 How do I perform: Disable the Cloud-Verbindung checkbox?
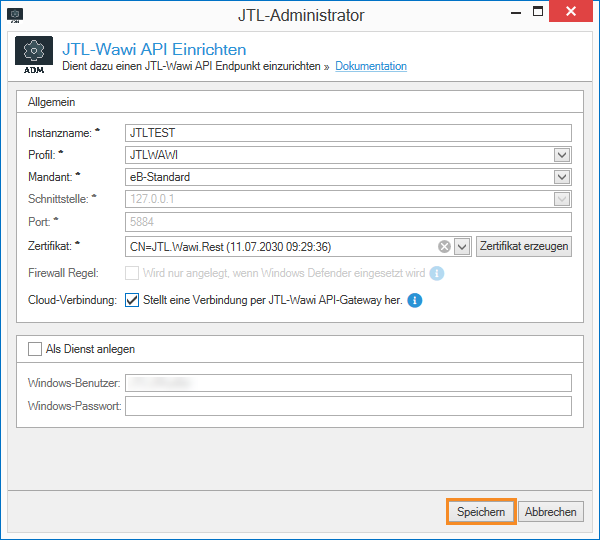pyautogui.click(x=132, y=300)
